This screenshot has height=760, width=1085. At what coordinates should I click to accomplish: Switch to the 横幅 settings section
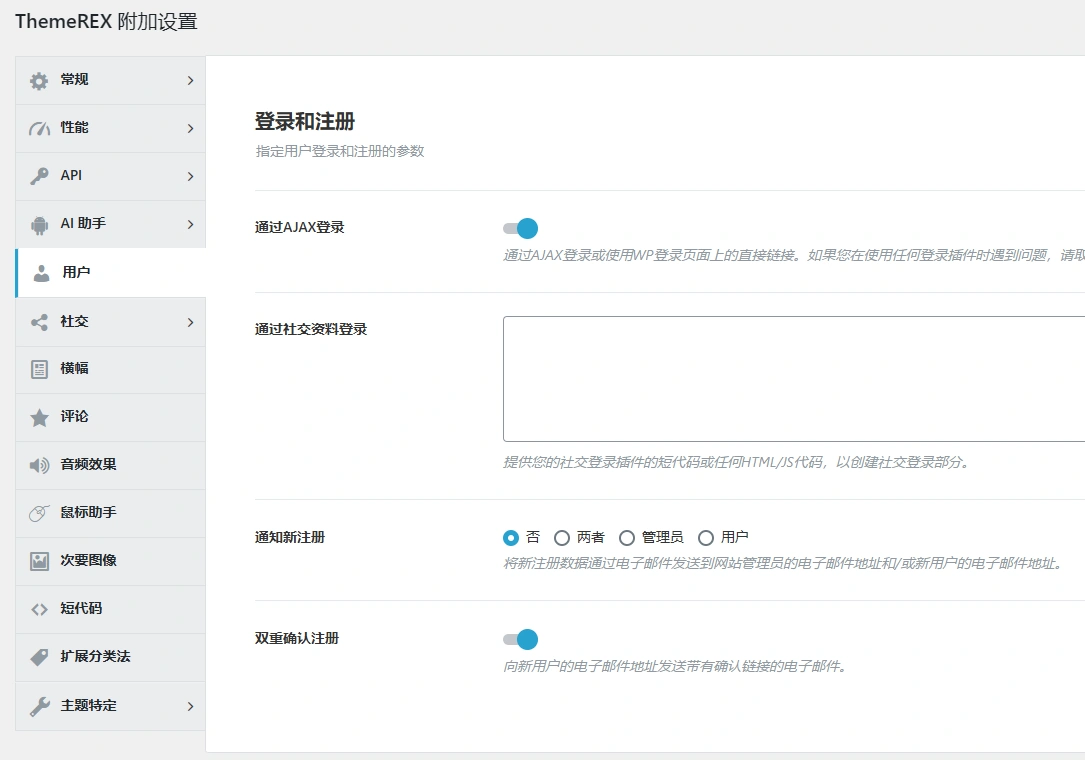pos(110,369)
